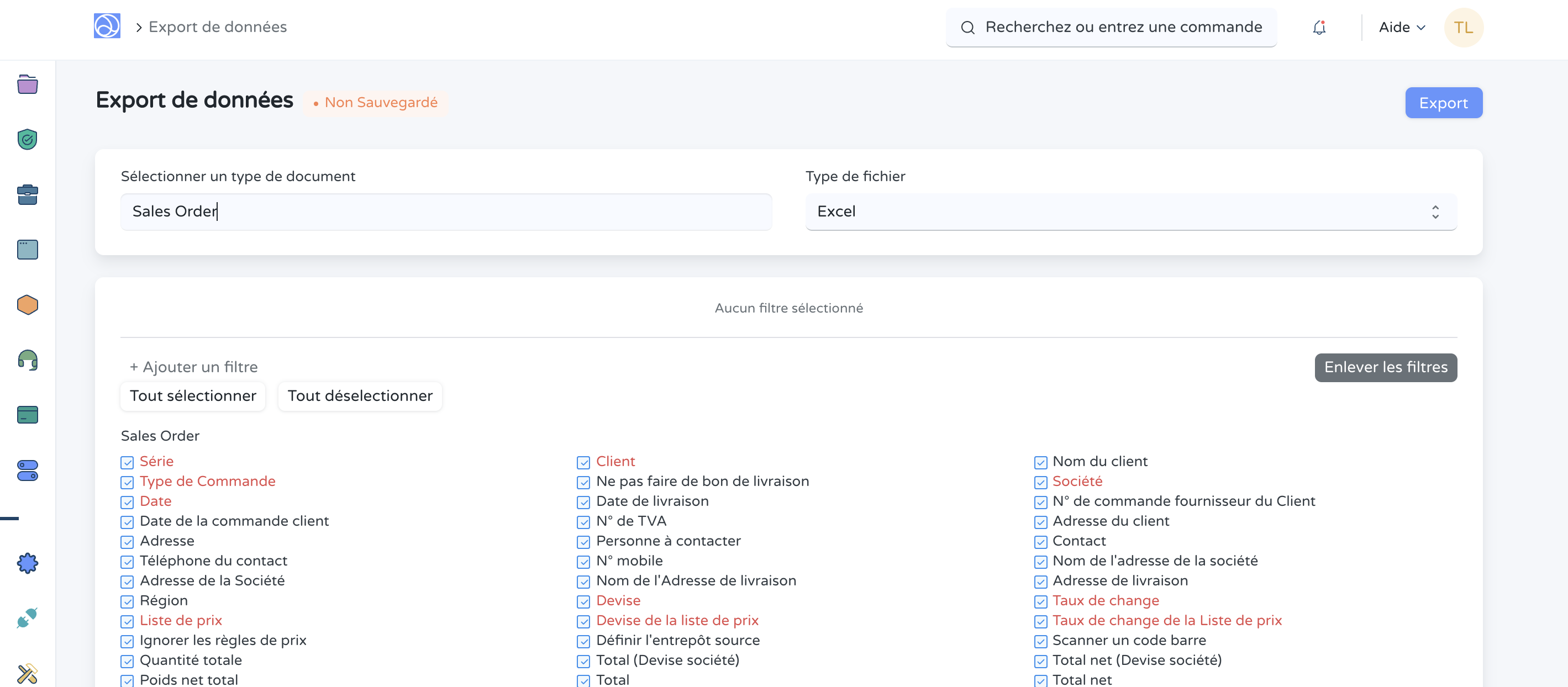Image resolution: width=1568 pixels, height=687 pixels.
Task: Click Ajouter un filtre
Action: [x=193, y=367]
